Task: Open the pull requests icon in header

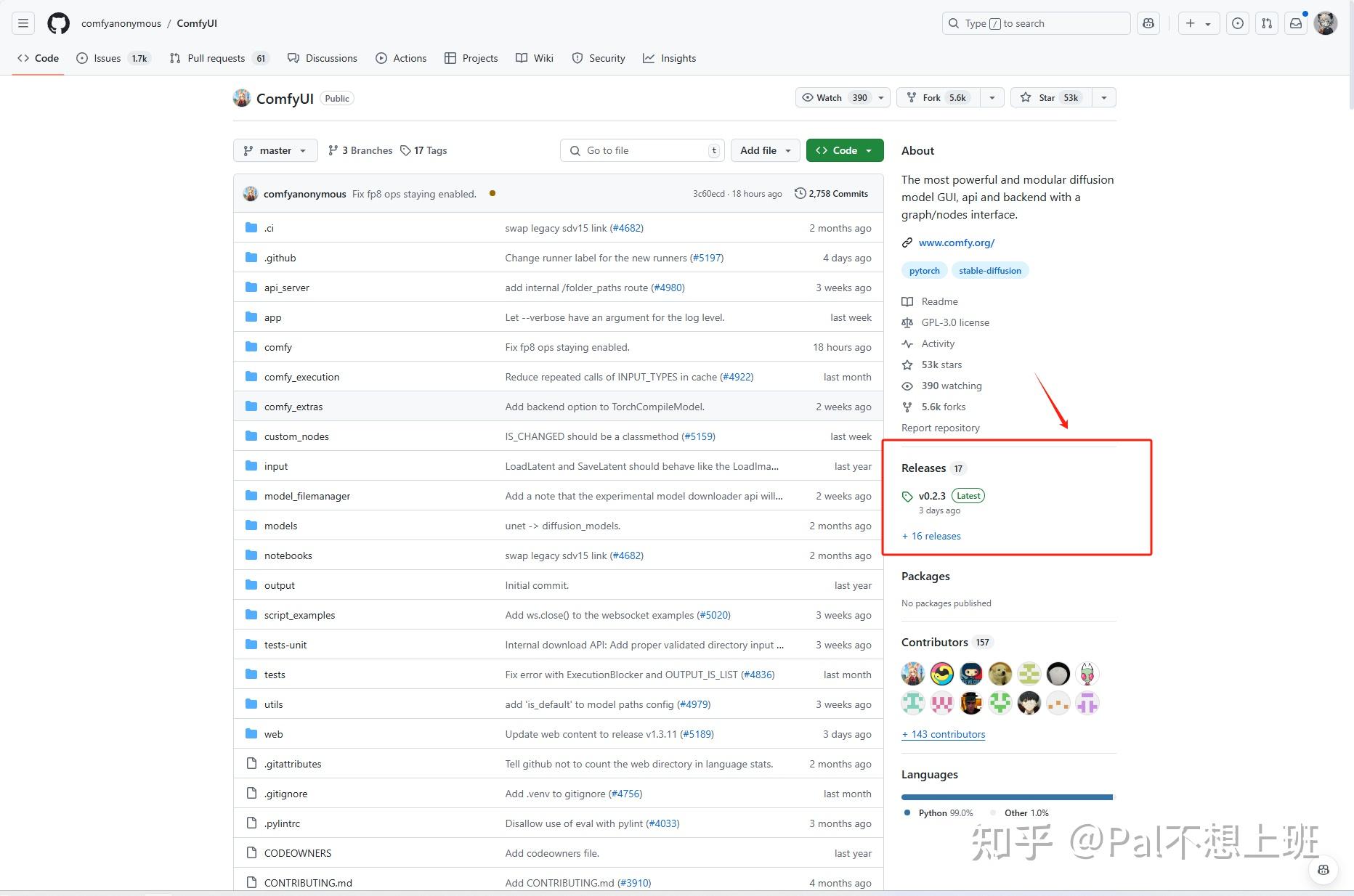Action: pyautogui.click(x=1266, y=23)
